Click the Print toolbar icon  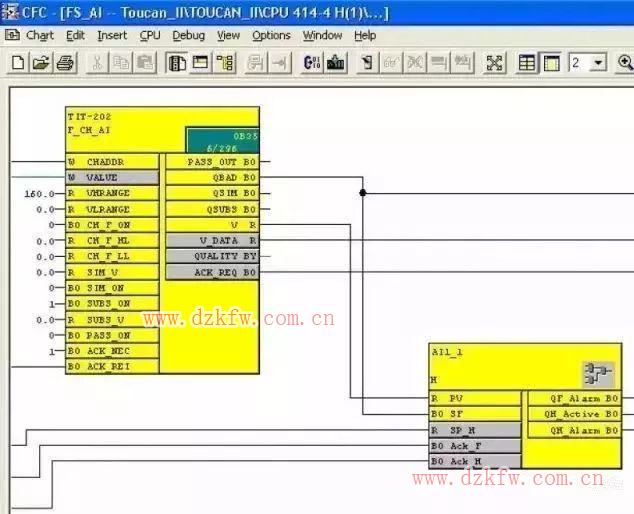[65, 63]
